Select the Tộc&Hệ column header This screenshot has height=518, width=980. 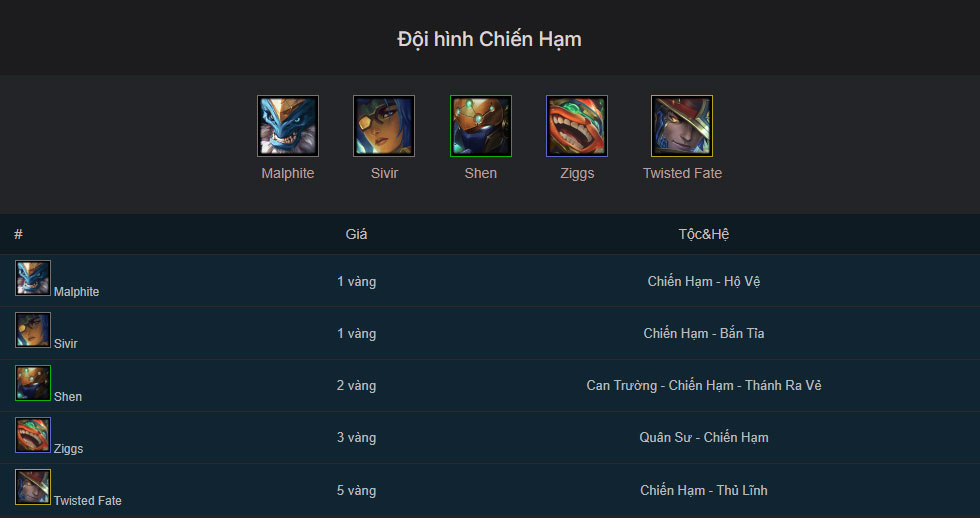pos(704,234)
